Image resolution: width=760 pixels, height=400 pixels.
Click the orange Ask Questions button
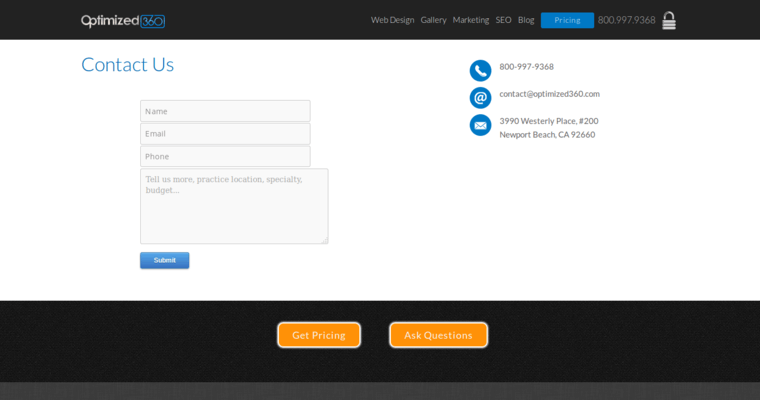click(438, 335)
